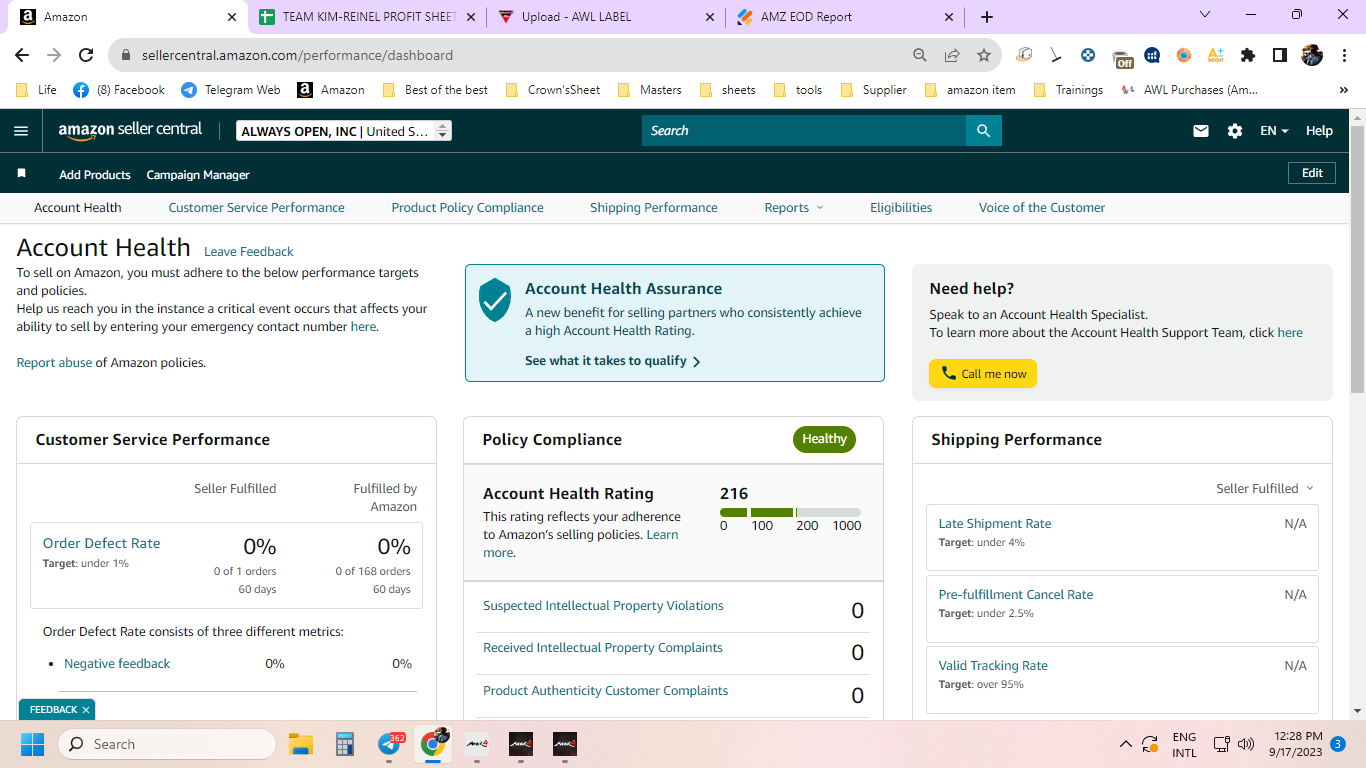1366x768 pixels.
Task: Click the share page icon in address bar
Action: (x=952, y=55)
